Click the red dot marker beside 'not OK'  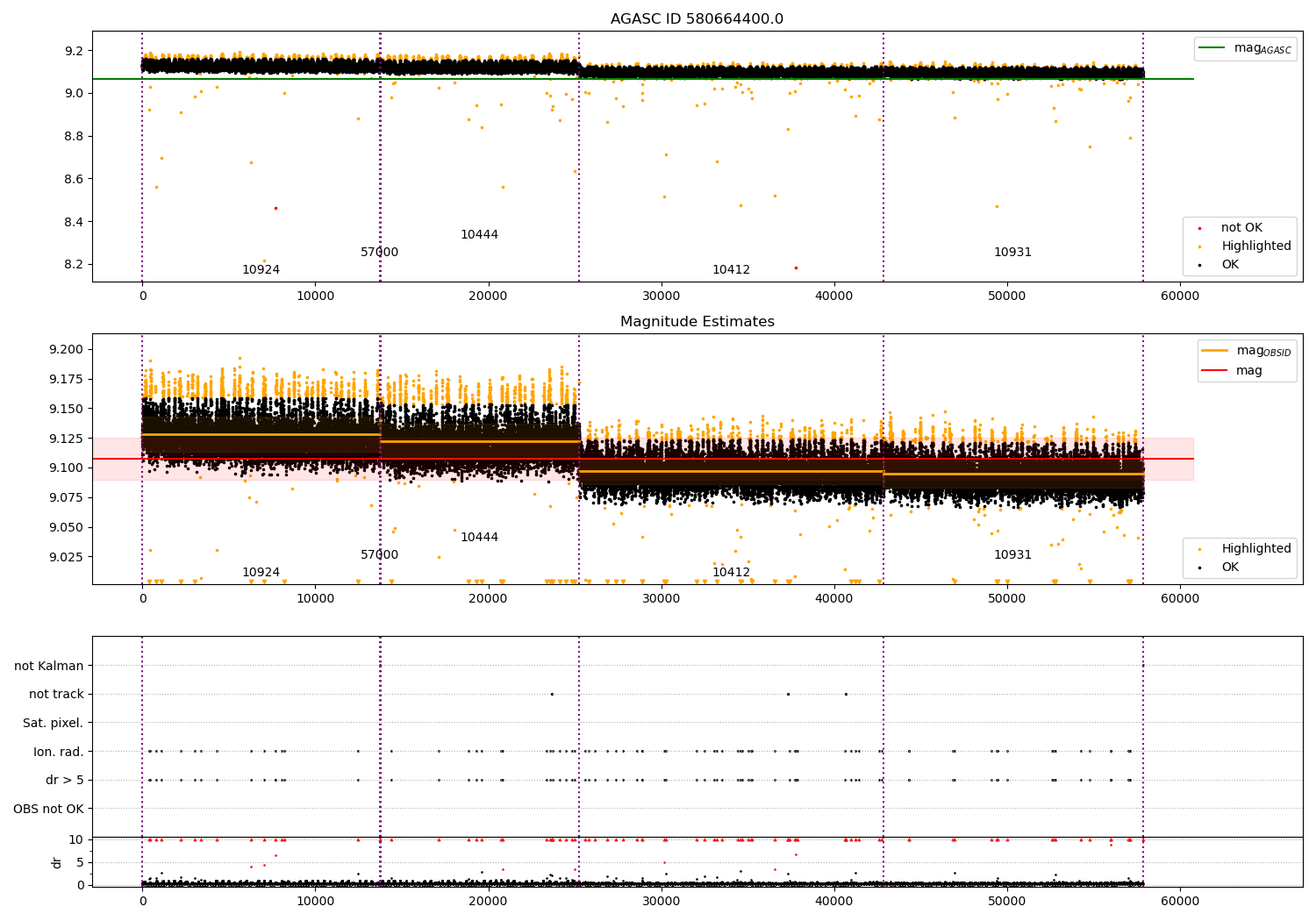click(x=1199, y=228)
